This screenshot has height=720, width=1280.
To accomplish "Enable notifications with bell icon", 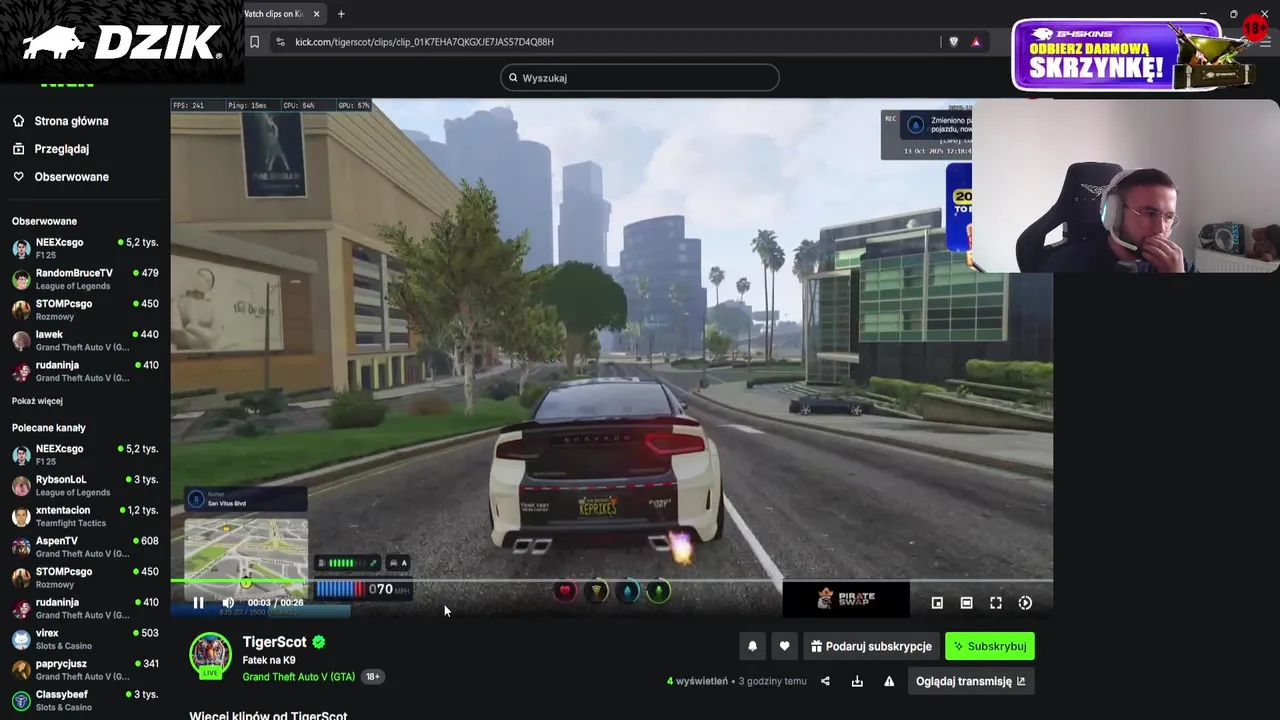I will click(753, 646).
